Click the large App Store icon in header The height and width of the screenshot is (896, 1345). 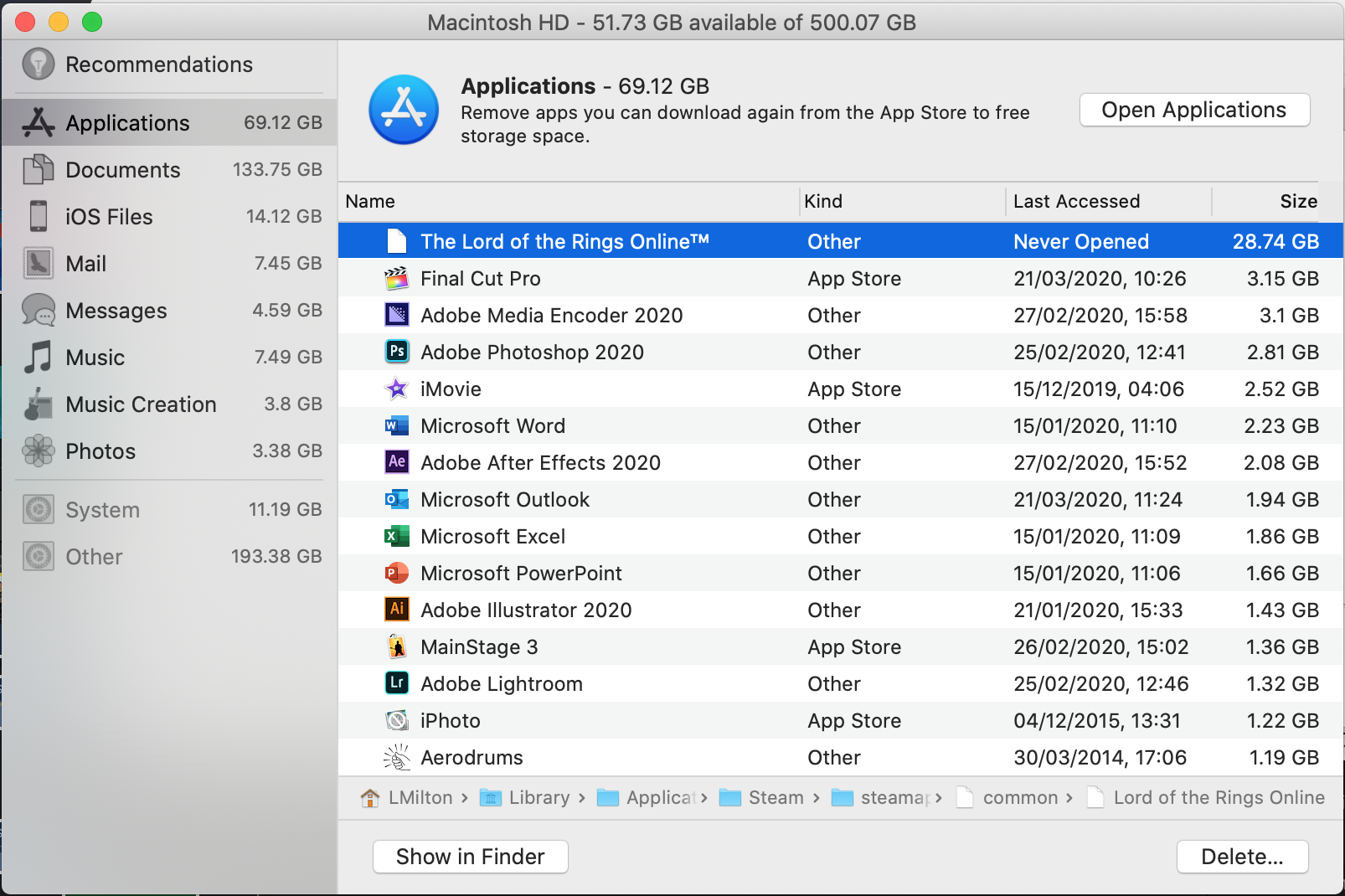tap(404, 110)
